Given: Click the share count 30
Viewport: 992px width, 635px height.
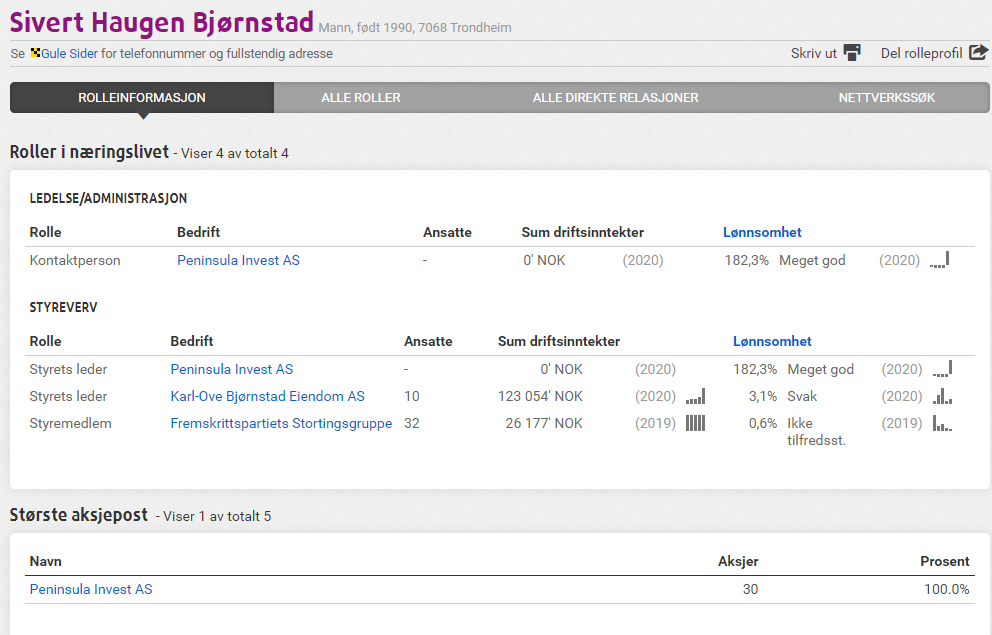Looking at the screenshot, I should click(x=750, y=589).
